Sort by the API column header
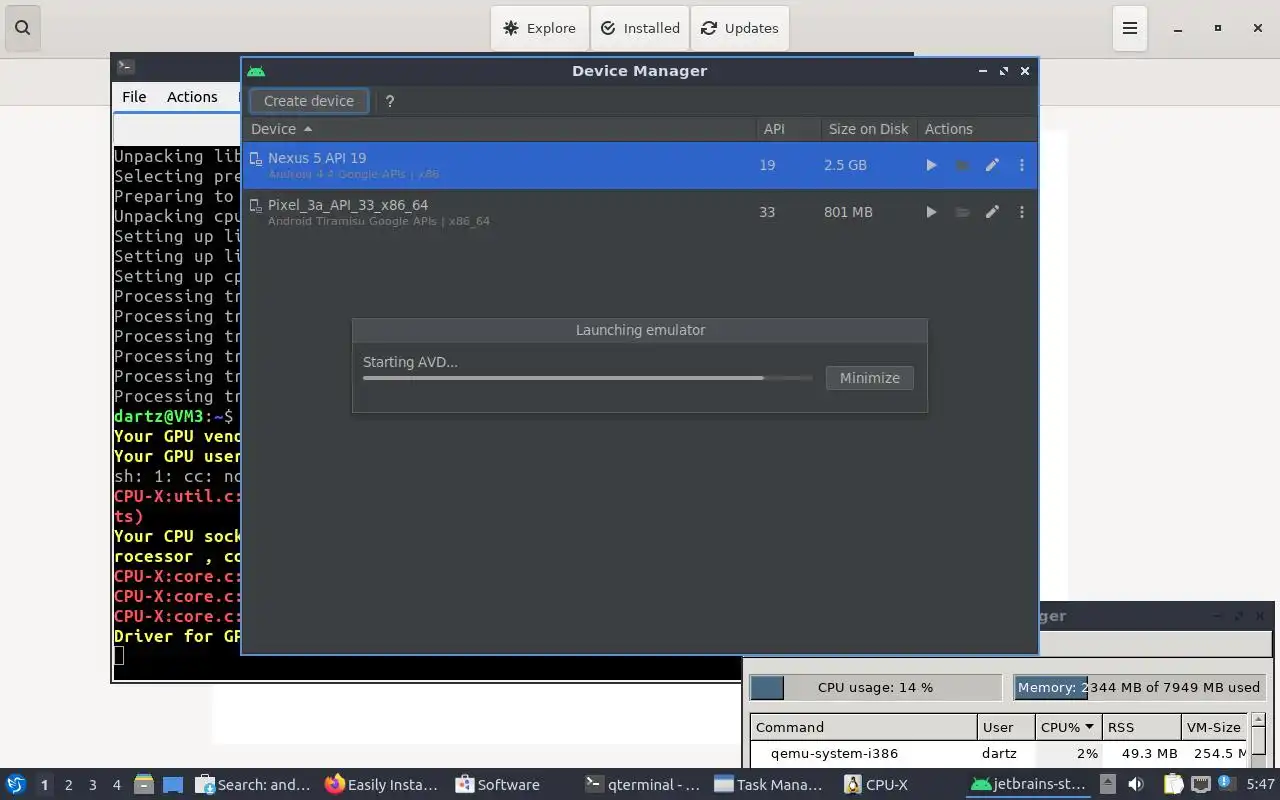Image resolution: width=1280 pixels, height=800 pixels. [x=787, y=129]
